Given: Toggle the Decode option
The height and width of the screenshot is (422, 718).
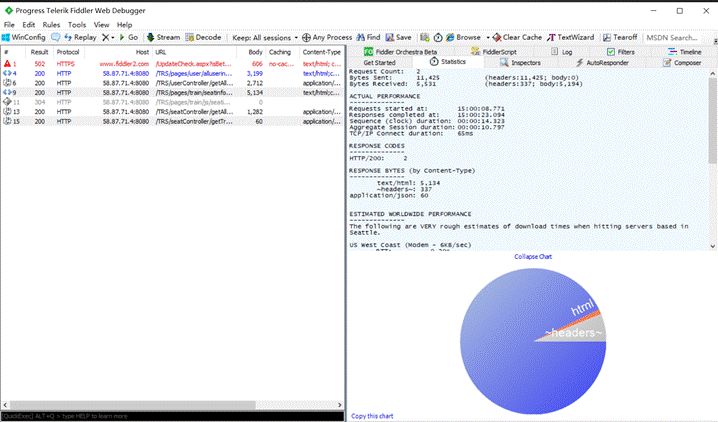Looking at the screenshot, I should pyautogui.click(x=203, y=38).
